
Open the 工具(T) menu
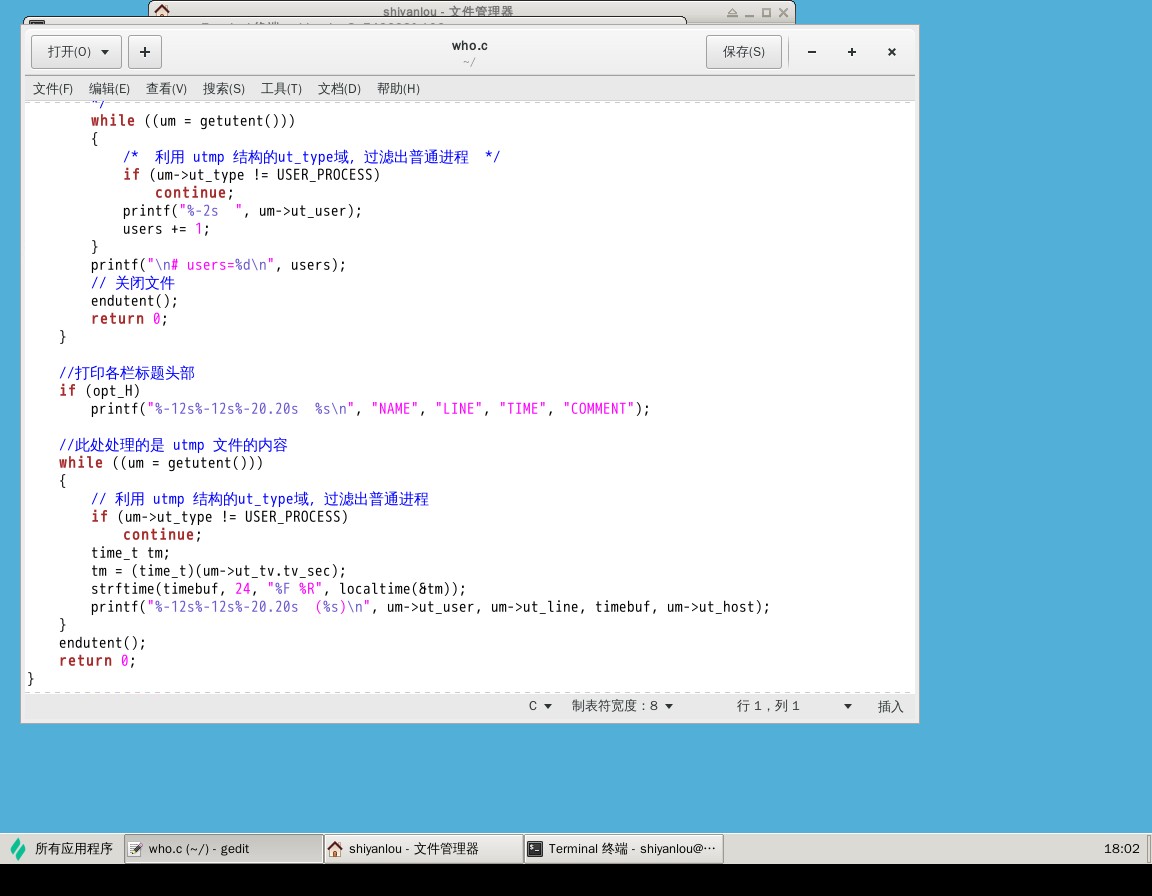(x=281, y=88)
